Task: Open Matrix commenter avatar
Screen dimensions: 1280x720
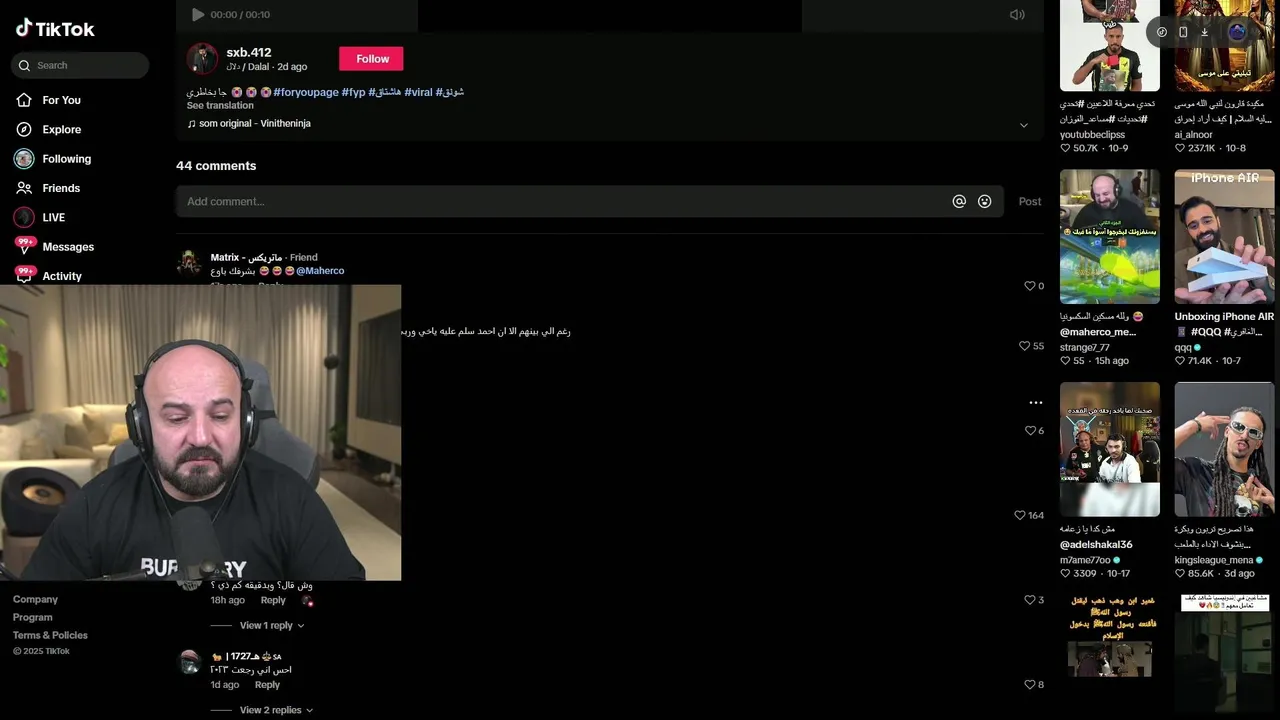Action: [189, 264]
